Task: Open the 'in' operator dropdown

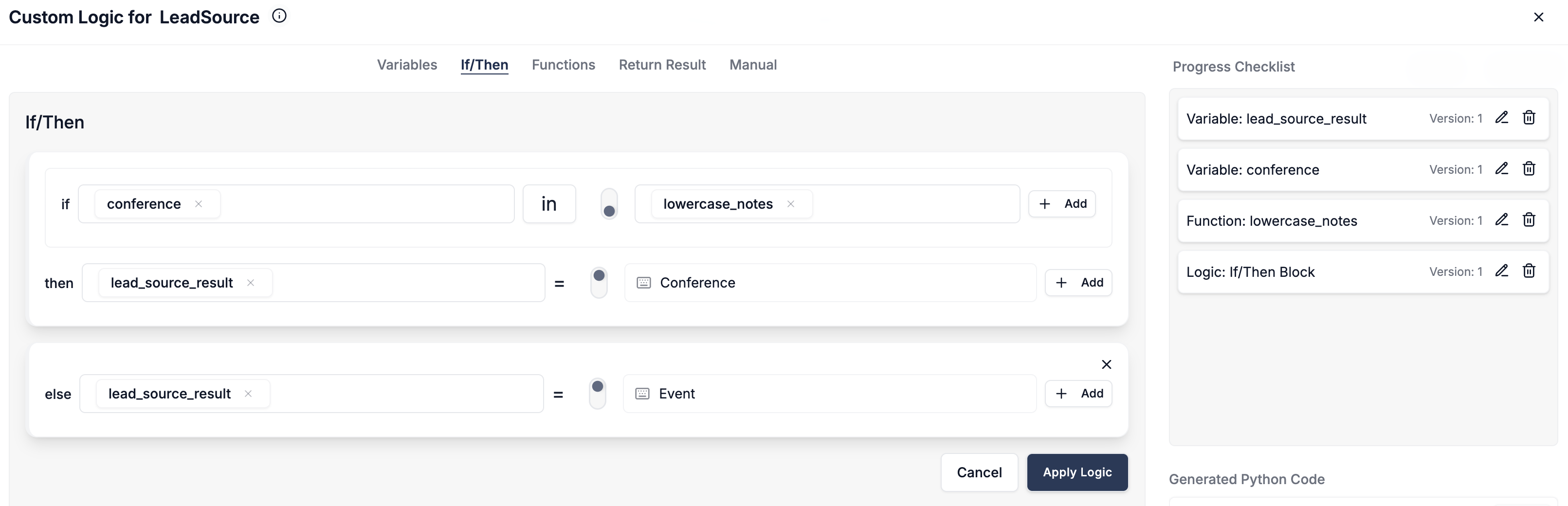Action: [548, 204]
